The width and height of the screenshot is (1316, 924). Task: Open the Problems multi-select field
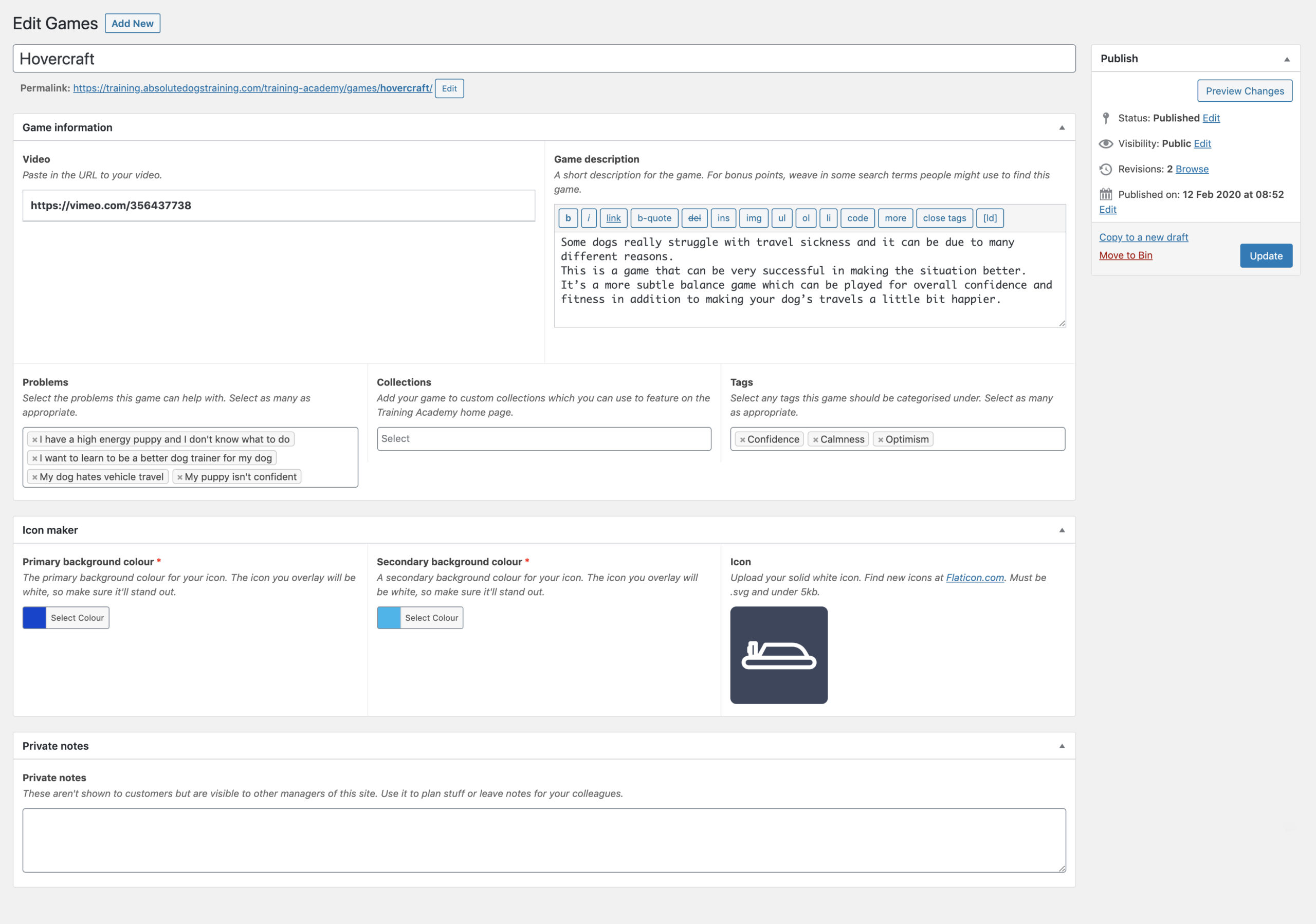click(x=190, y=457)
